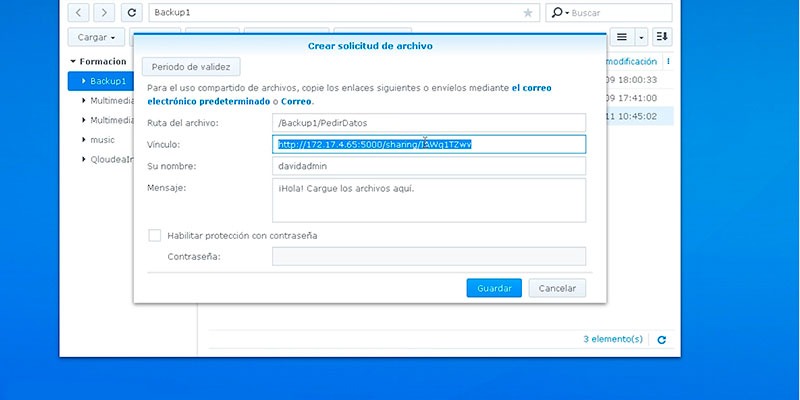Click the Correo link
Image resolution: width=800 pixels, height=400 pixels.
pyautogui.click(x=296, y=101)
